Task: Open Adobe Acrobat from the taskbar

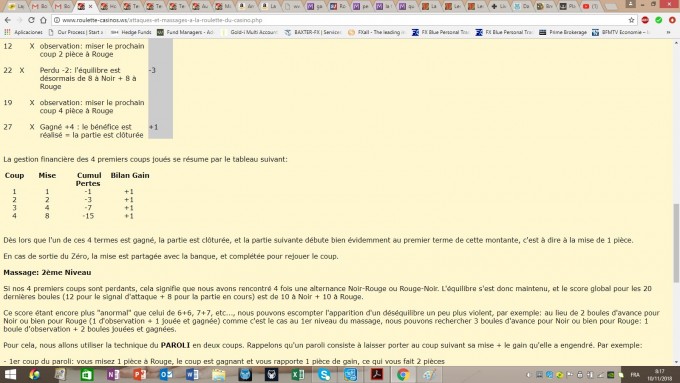Action: point(376,374)
